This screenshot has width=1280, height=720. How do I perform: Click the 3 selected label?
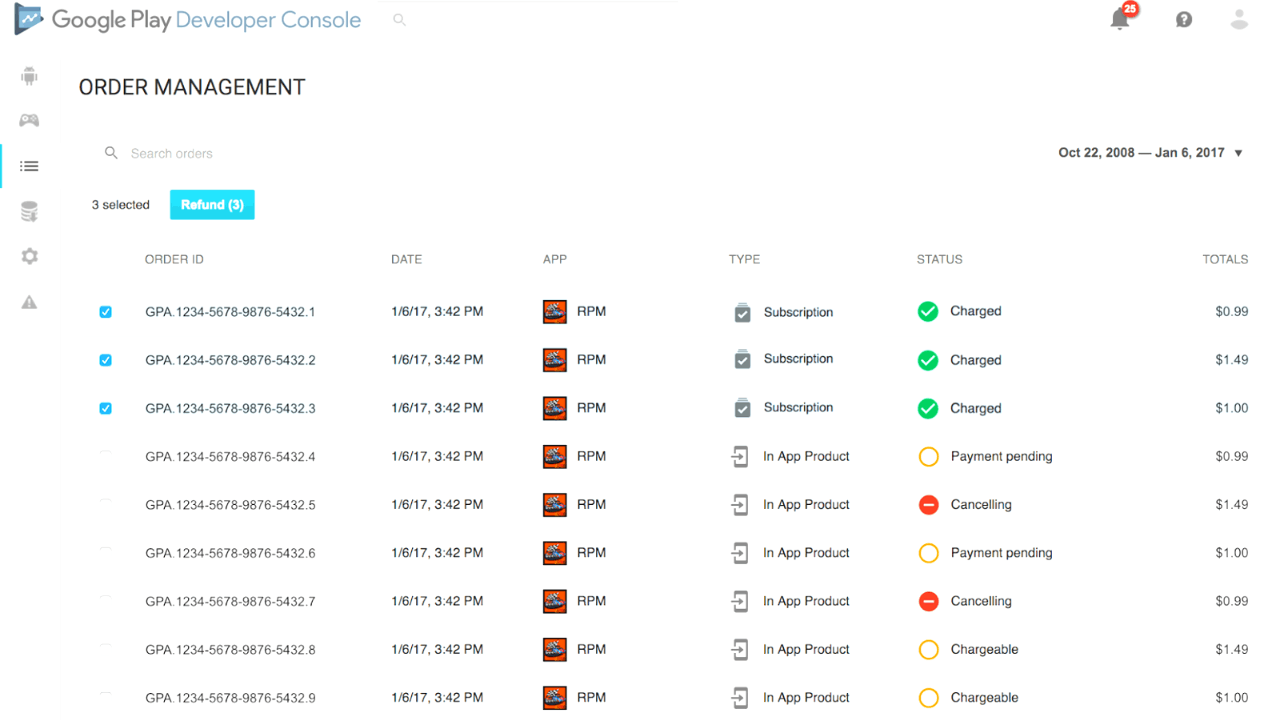click(120, 205)
